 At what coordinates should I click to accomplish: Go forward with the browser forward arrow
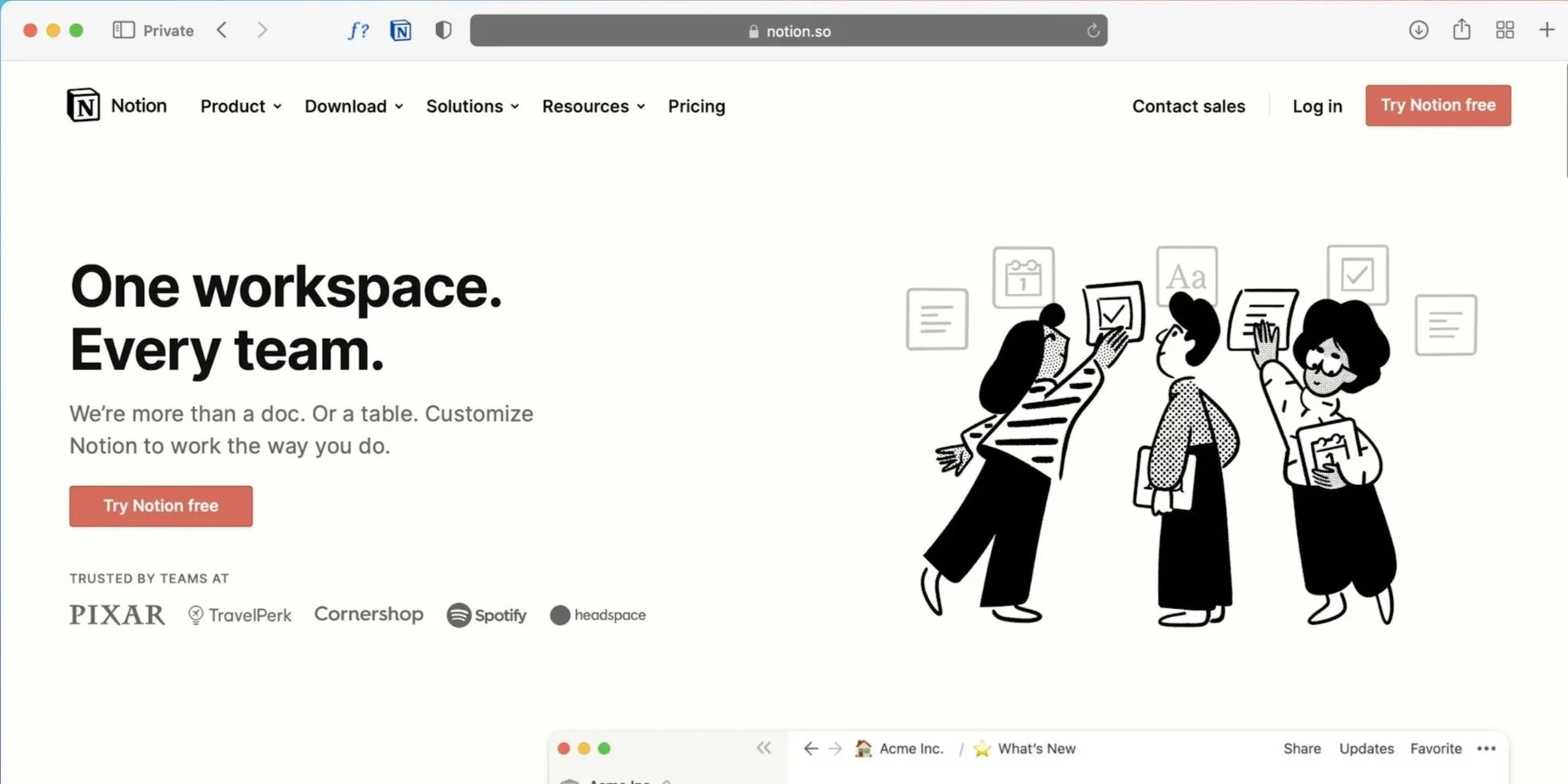click(262, 30)
